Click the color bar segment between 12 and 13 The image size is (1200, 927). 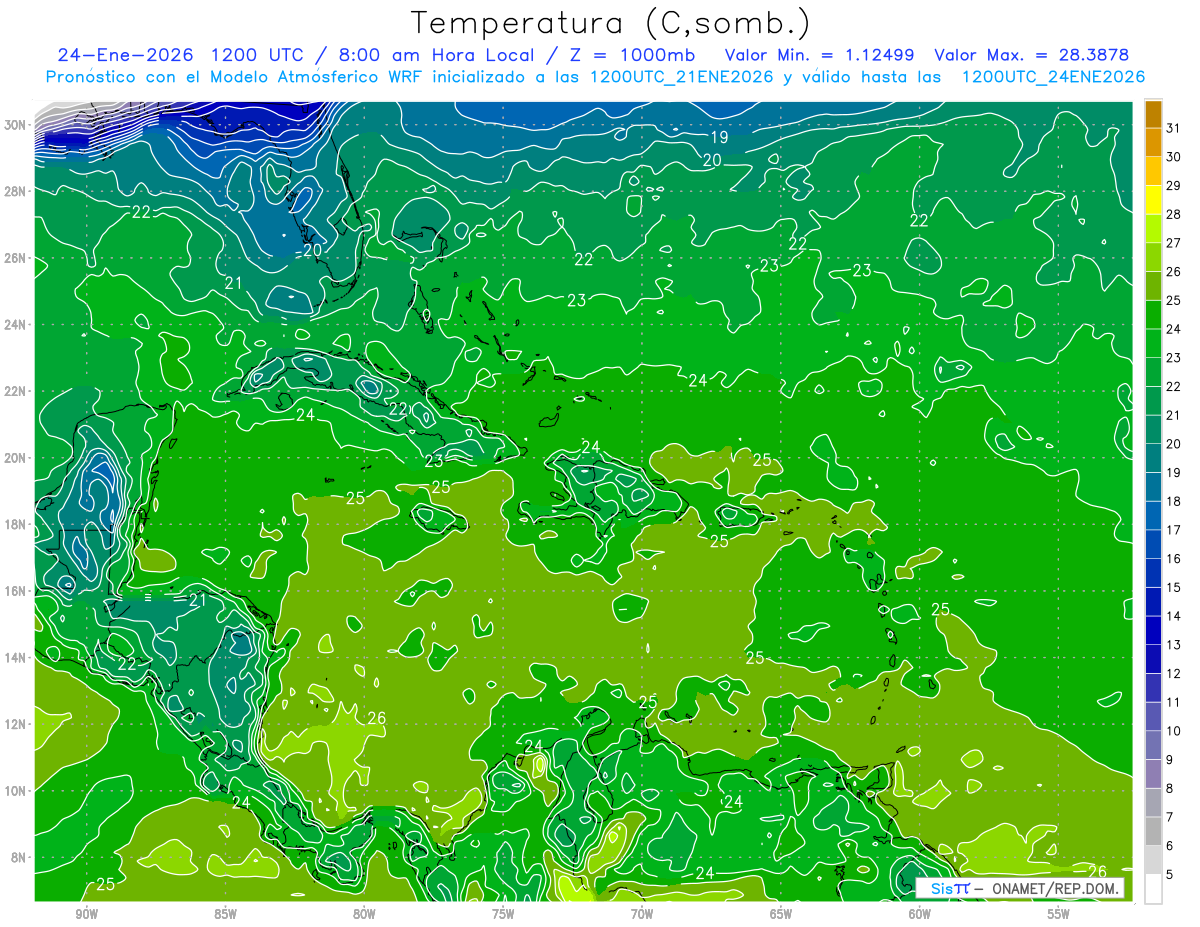pyautogui.click(x=1153, y=659)
